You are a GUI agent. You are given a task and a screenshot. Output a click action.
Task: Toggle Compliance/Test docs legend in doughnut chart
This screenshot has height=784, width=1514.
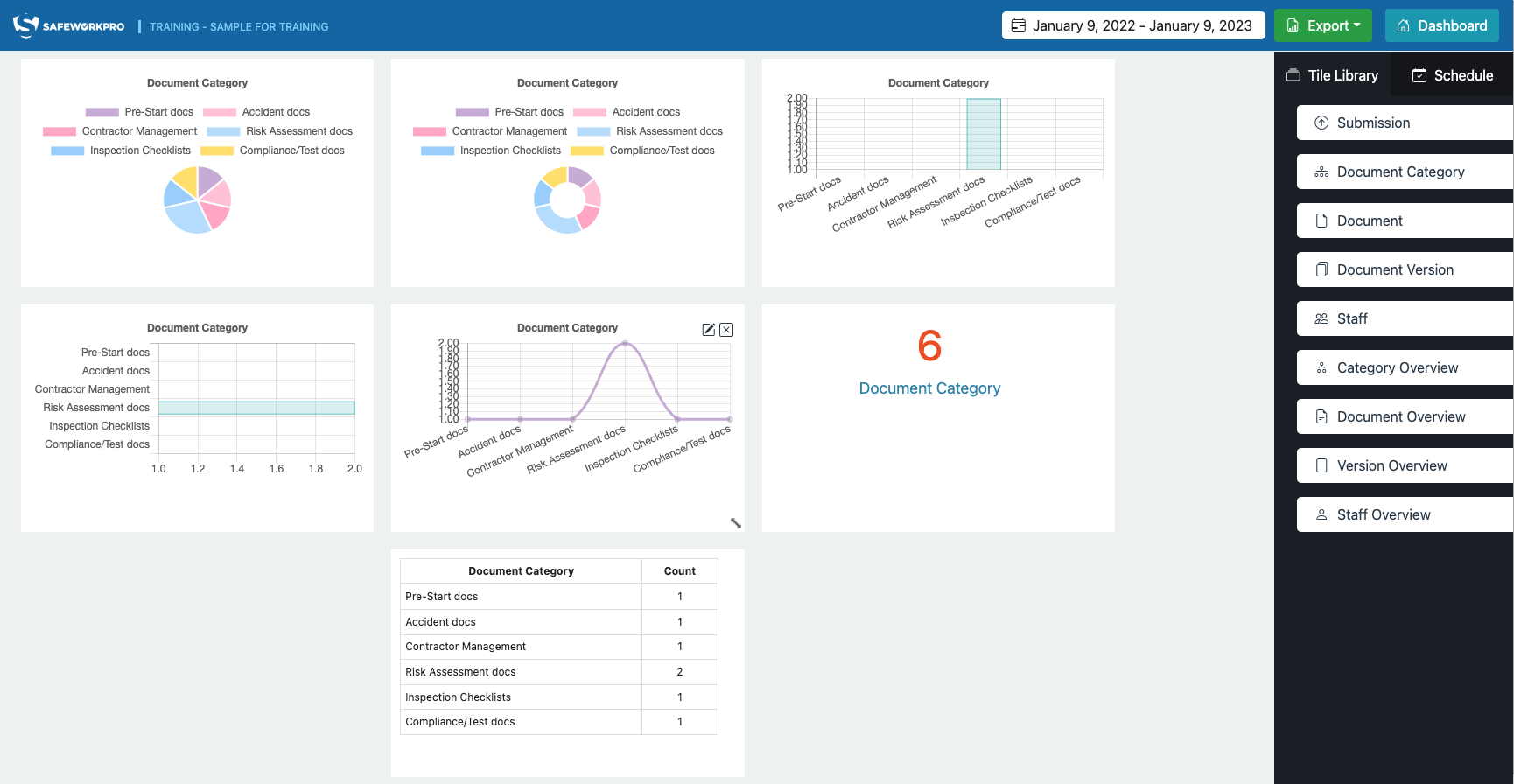tap(642, 150)
